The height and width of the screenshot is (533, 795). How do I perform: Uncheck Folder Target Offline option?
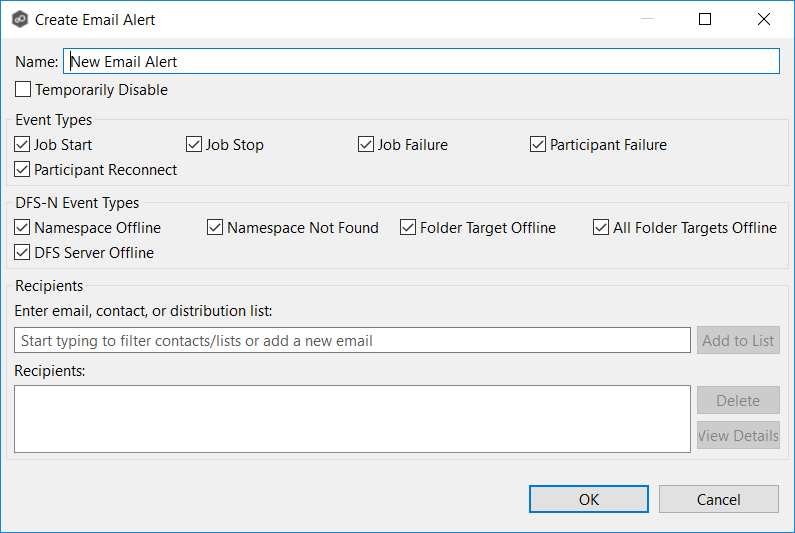tap(408, 228)
